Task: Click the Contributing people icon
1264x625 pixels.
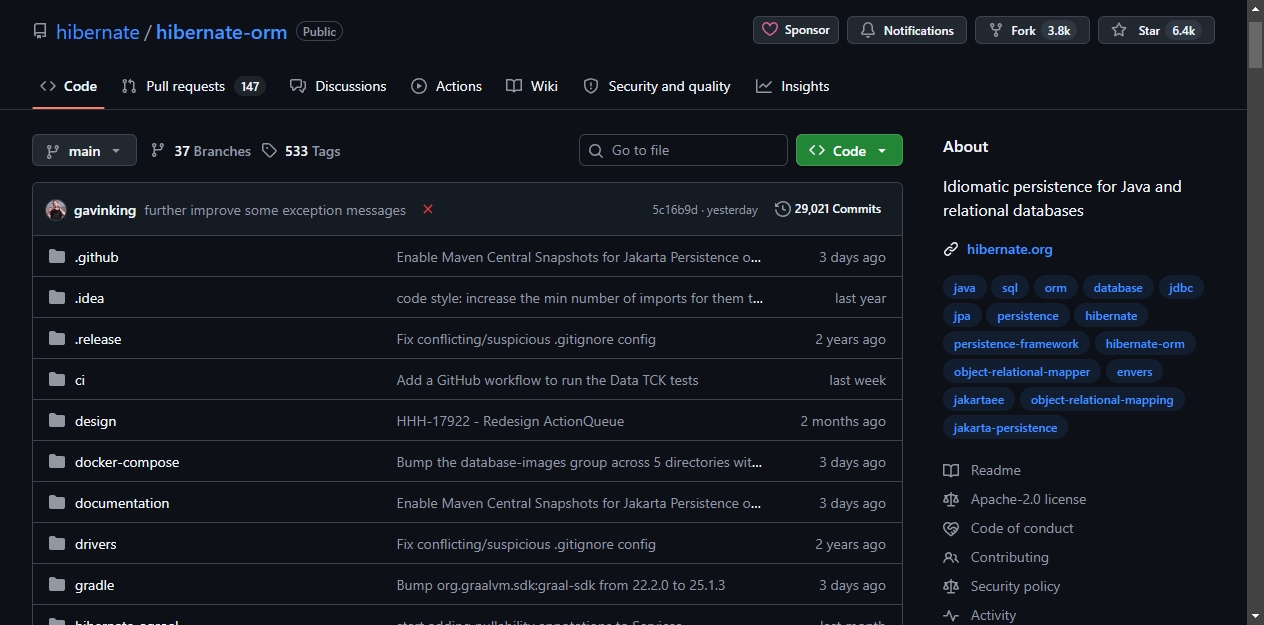Action: 951,557
